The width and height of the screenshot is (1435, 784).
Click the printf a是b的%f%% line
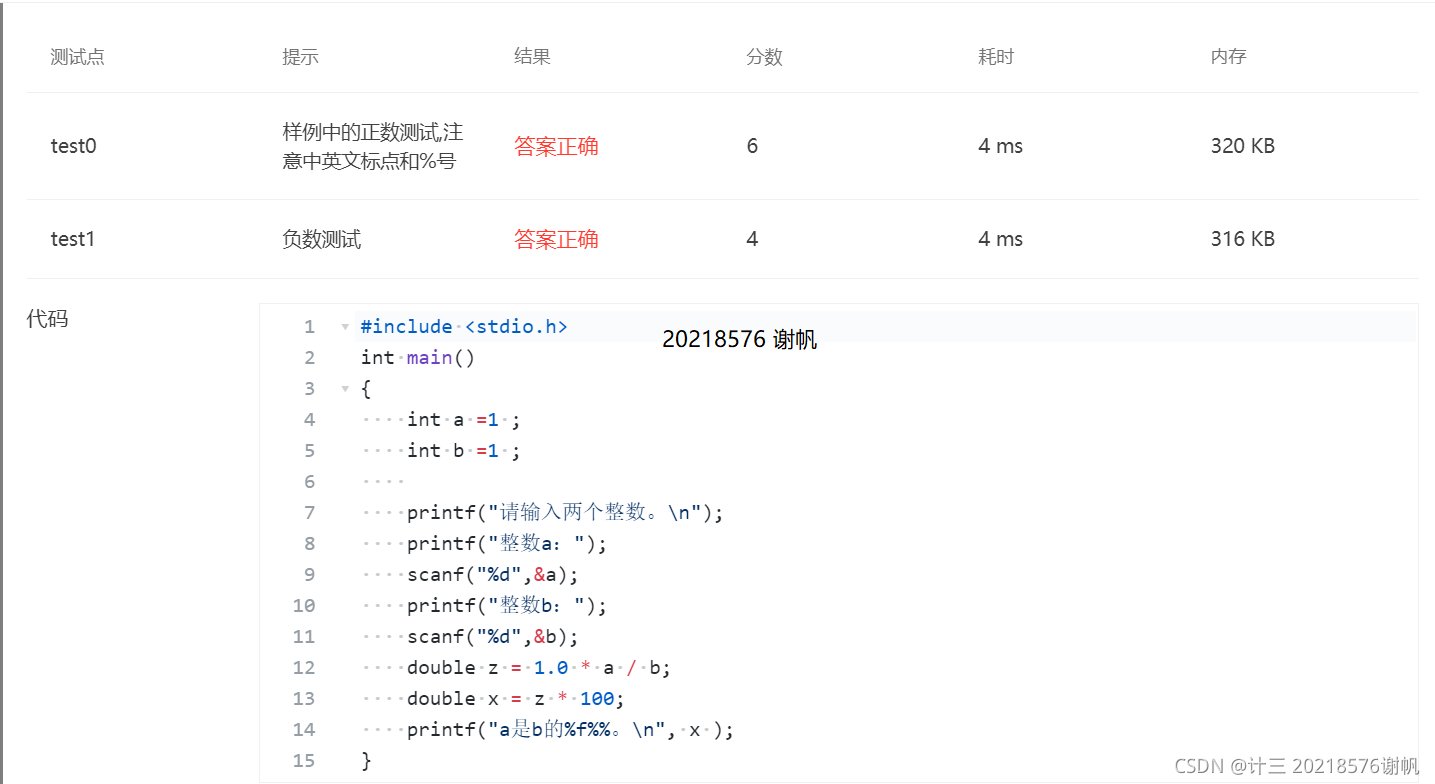tap(570, 730)
